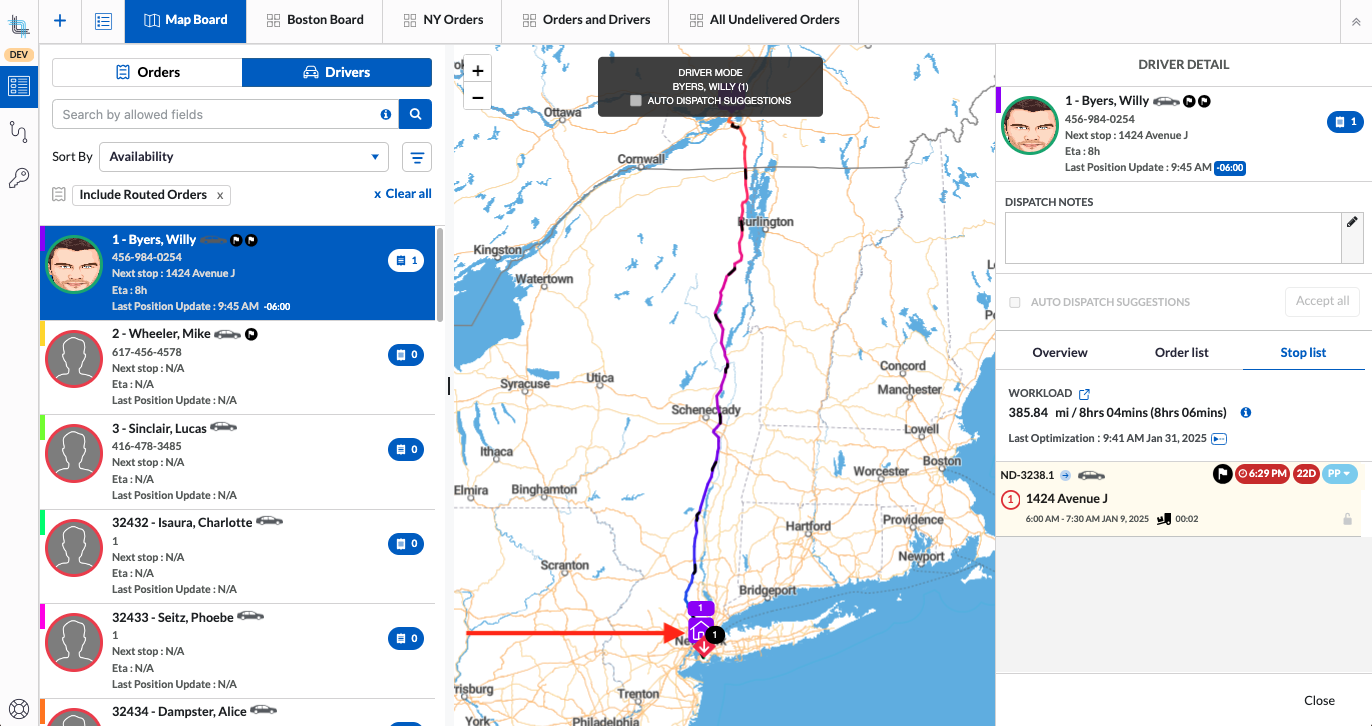Open the Boston Board tab
The height and width of the screenshot is (726, 1372).
point(315,20)
